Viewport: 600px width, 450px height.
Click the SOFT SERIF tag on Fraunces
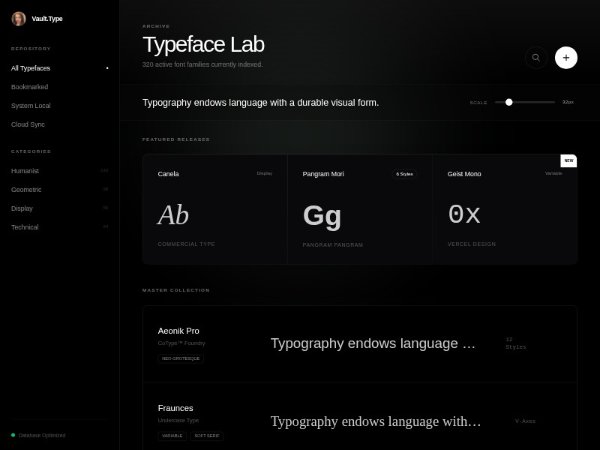click(x=207, y=436)
